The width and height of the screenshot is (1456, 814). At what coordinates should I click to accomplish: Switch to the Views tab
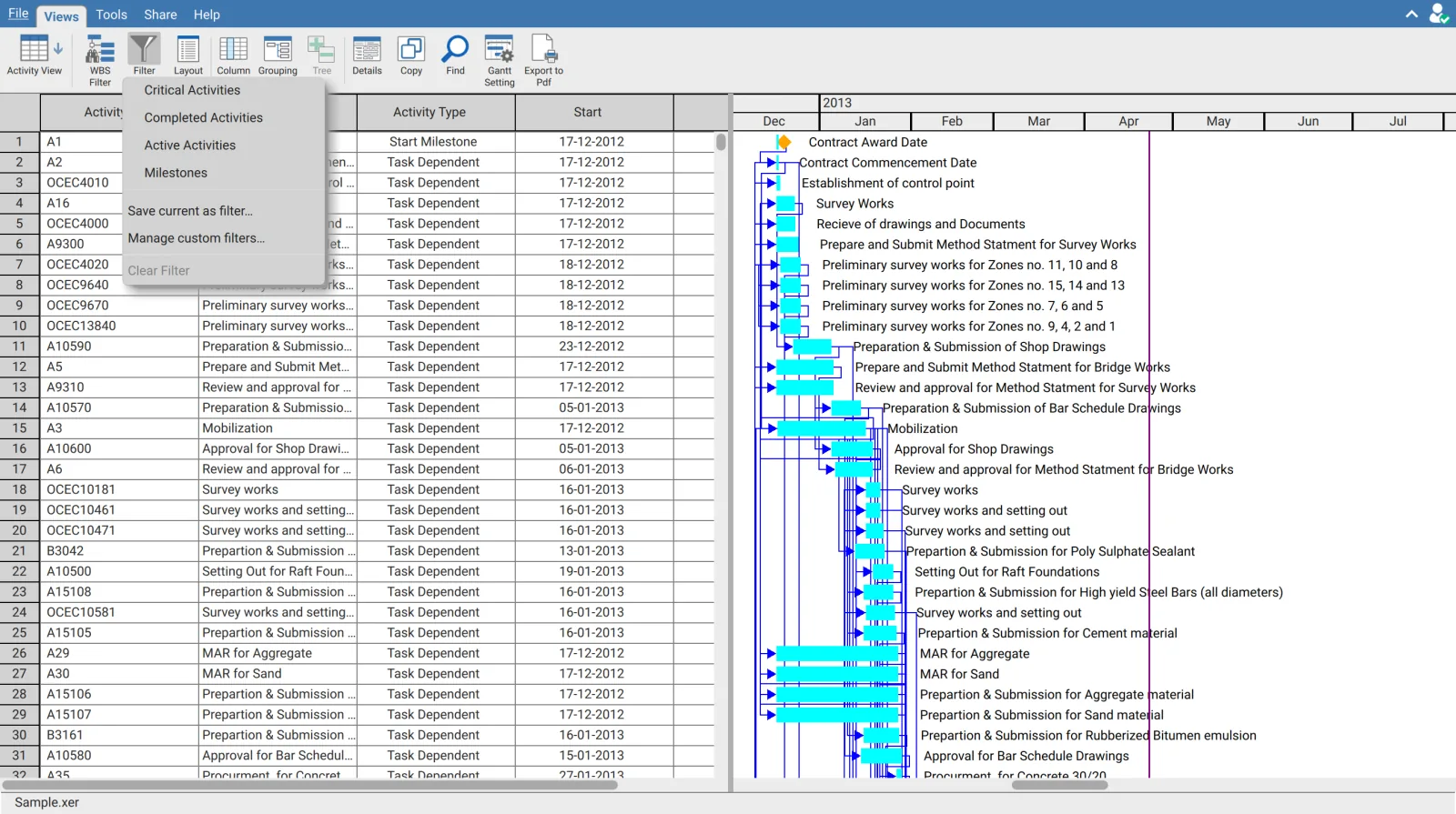62,15
